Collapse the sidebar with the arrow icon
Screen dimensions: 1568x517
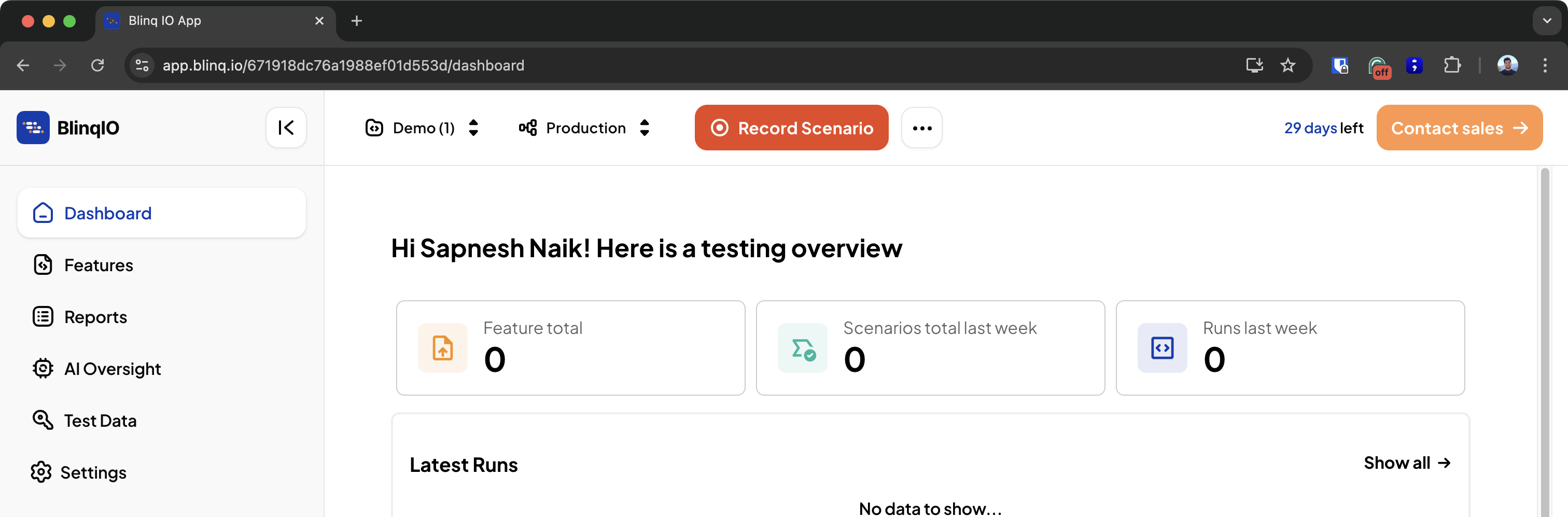(286, 128)
